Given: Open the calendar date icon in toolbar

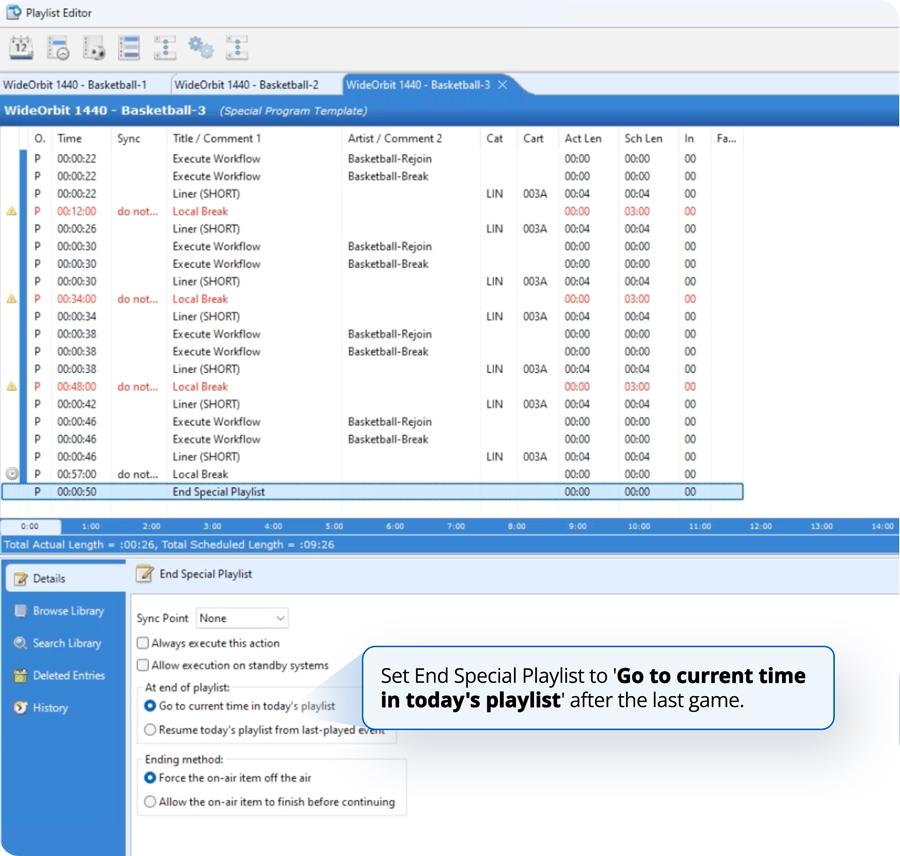Looking at the screenshot, I should (21, 48).
